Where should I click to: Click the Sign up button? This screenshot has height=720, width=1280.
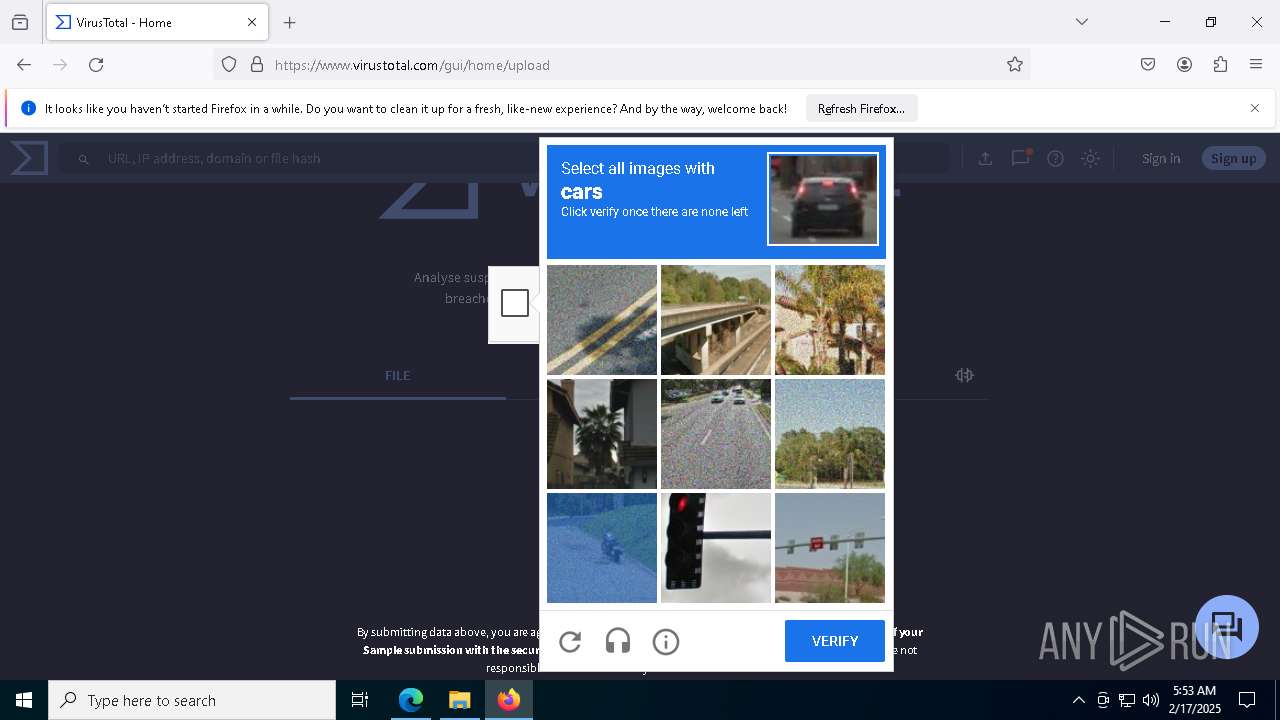coord(1233,158)
